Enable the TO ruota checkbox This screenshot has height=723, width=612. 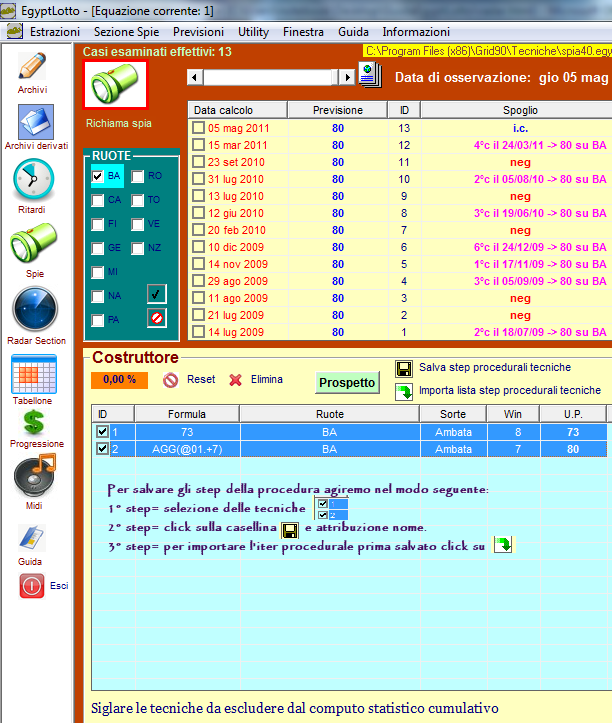(x=137, y=200)
